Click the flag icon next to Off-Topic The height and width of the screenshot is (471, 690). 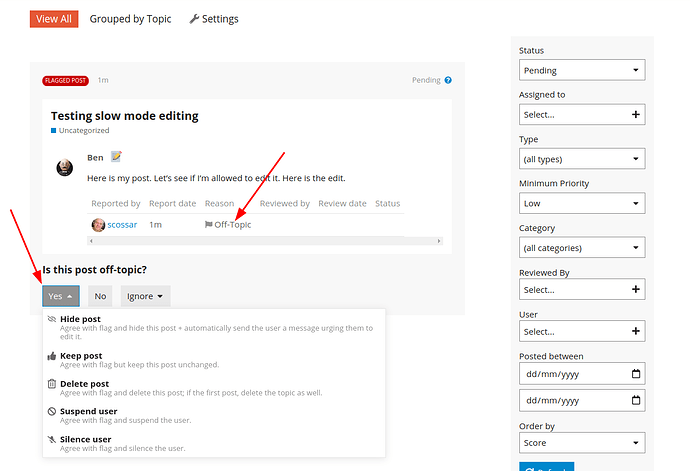[209, 224]
